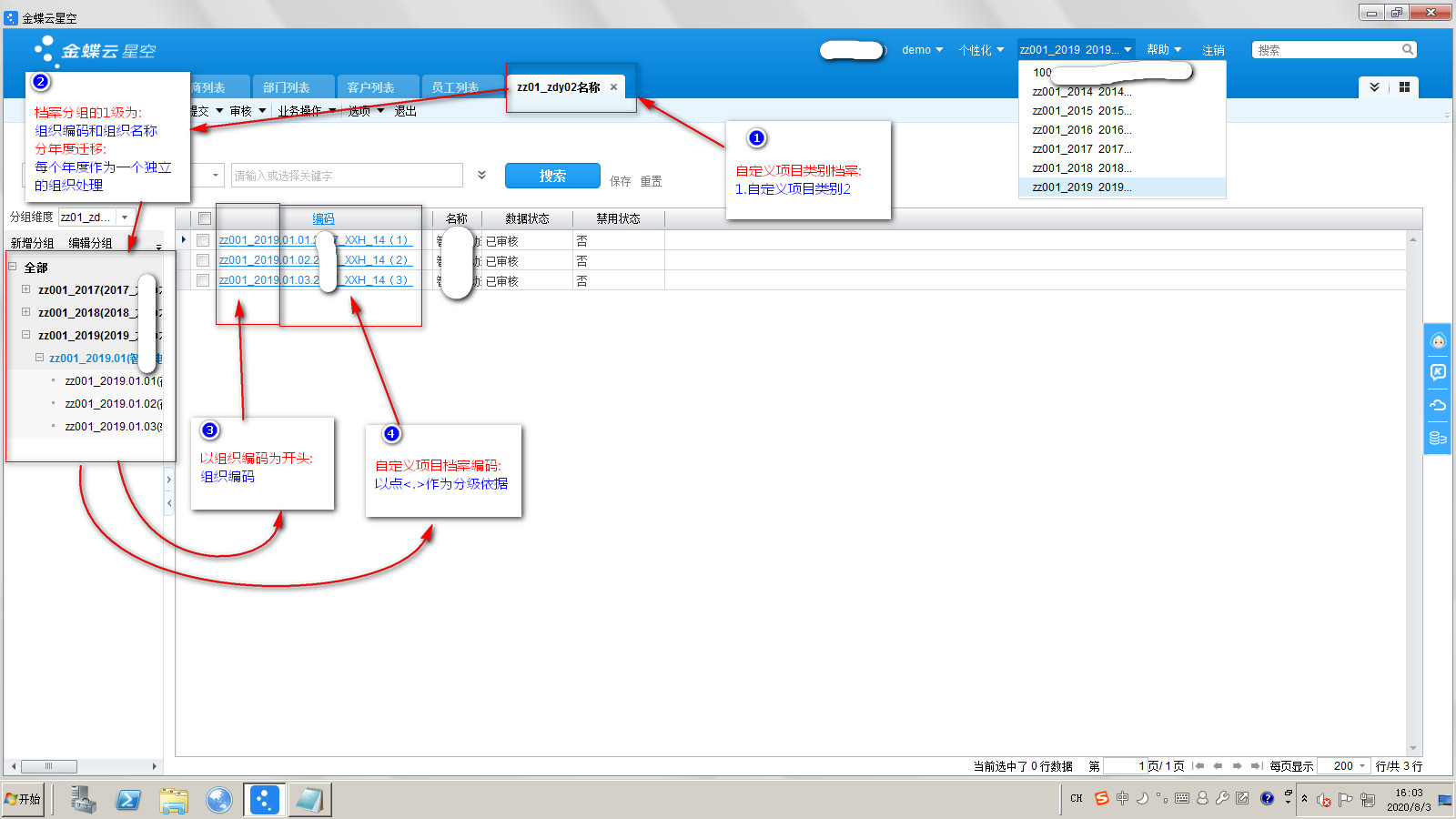Check the row ending XXH_14（3）
Screen dimensions: 1456x819
pos(203,280)
